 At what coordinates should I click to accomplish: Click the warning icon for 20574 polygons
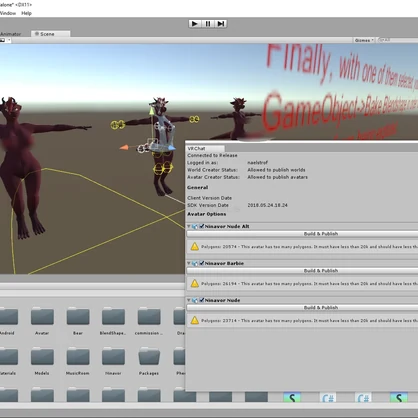[195, 247]
